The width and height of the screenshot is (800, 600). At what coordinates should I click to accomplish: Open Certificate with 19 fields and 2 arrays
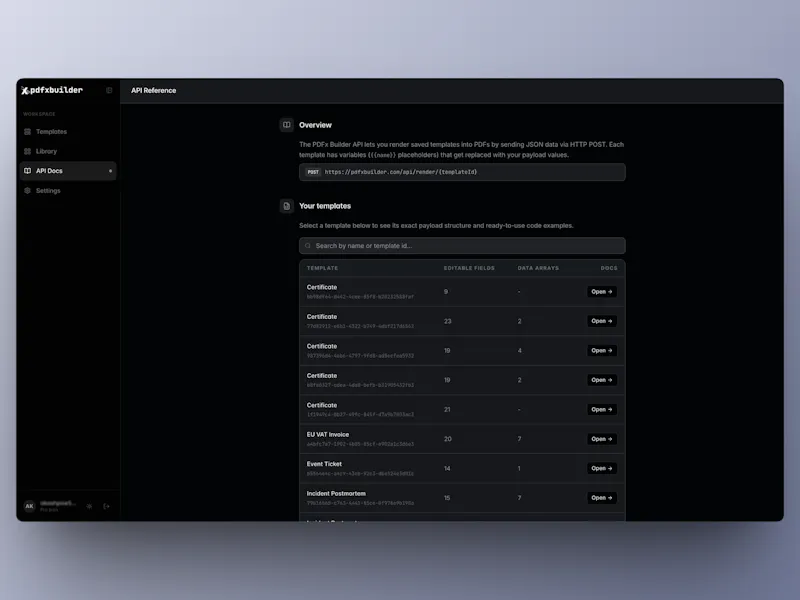[x=602, y=380]
